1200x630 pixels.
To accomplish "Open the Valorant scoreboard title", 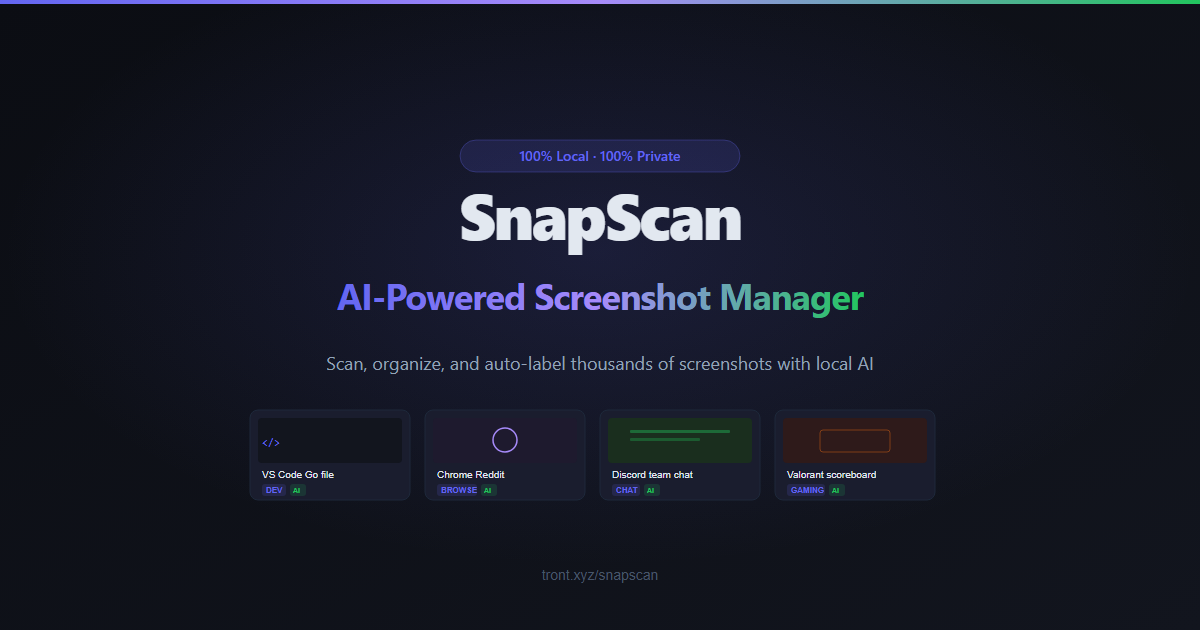I will pyautogui.click(x=832, y=474).
